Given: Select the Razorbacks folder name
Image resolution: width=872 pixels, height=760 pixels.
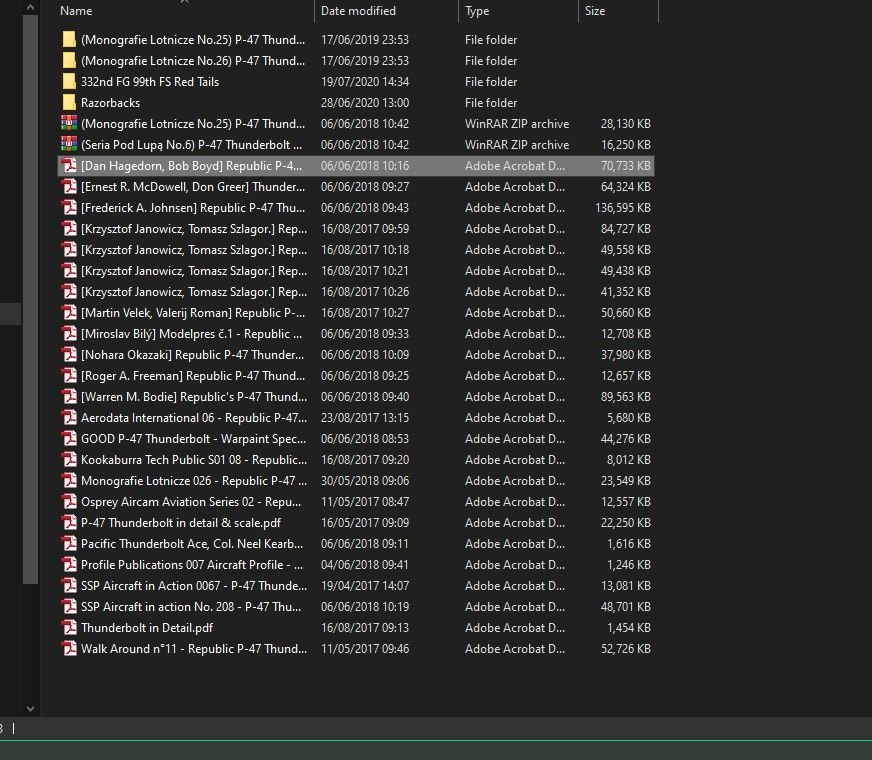Looking at the screenshot, I should pos(110,102).
